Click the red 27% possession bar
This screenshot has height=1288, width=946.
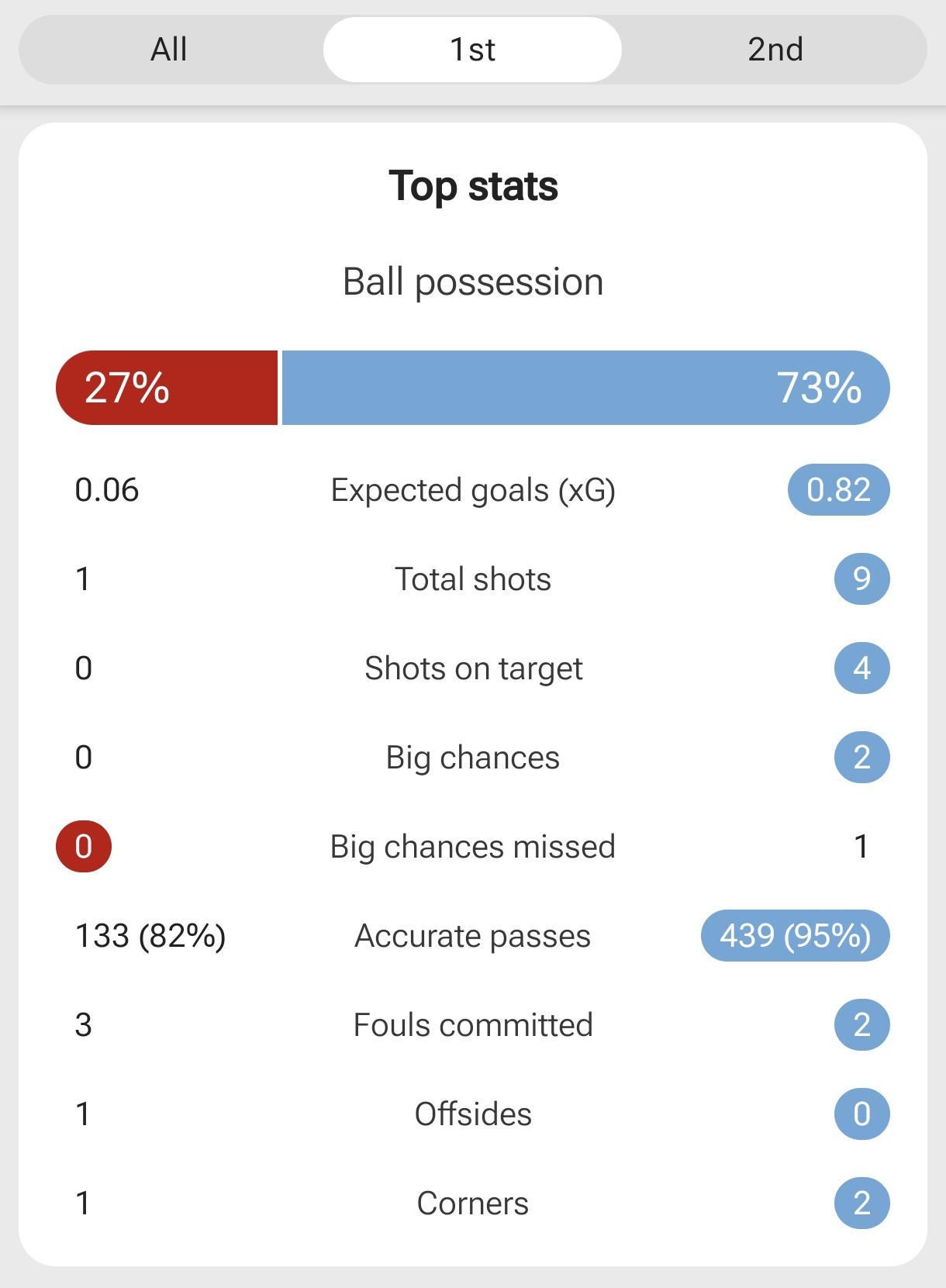coord(167,388)
